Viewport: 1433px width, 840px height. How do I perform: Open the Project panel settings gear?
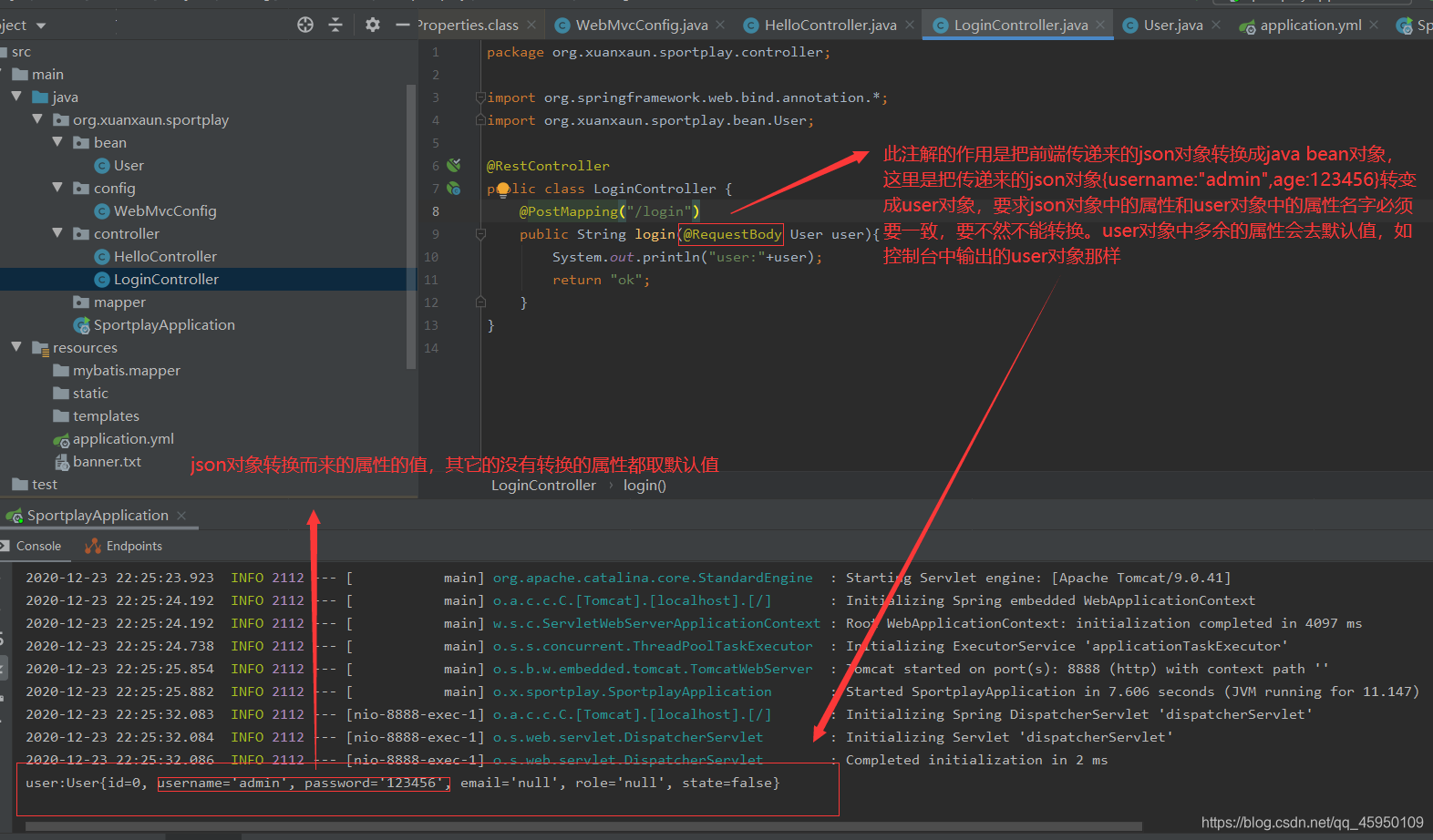[x=373, y=25]
